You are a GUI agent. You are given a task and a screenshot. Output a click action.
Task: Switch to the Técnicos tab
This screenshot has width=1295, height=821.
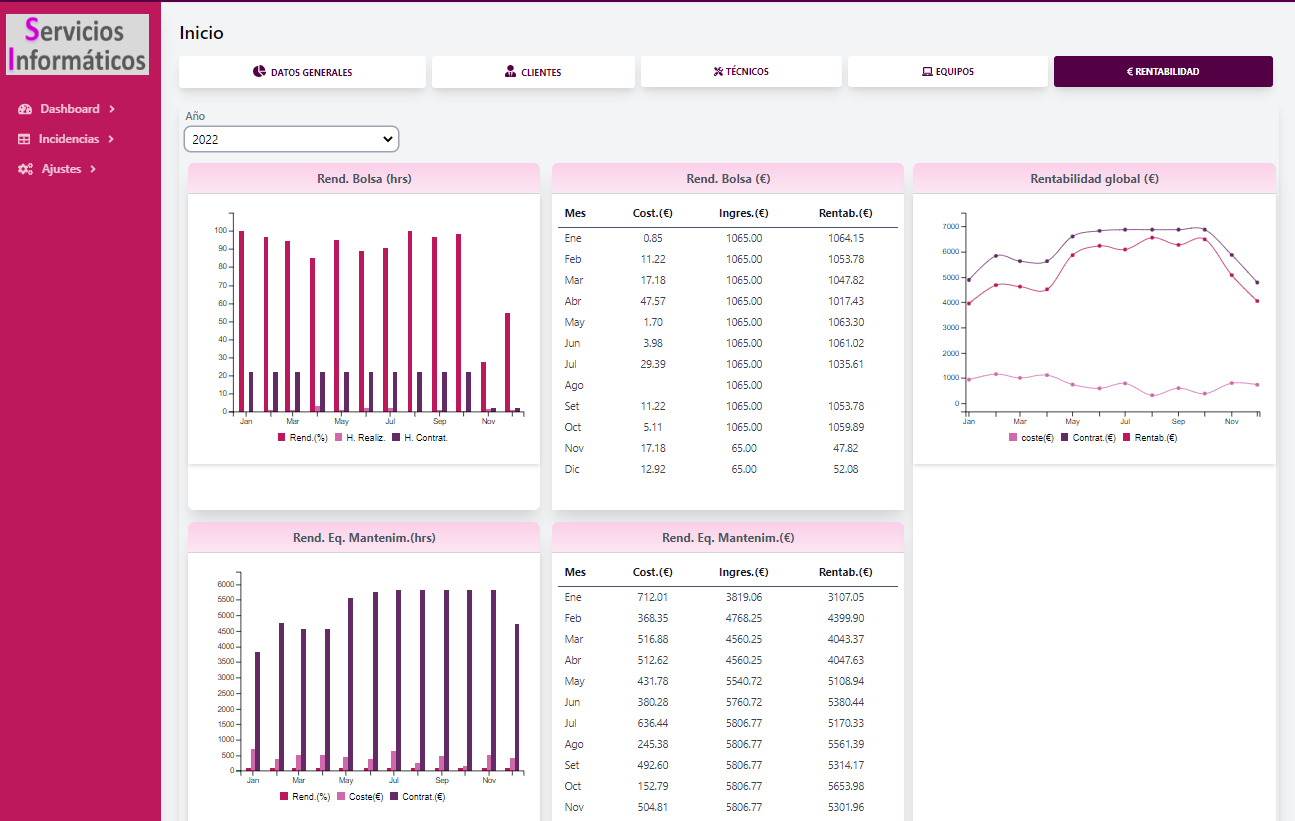click(x=741, y=72)
